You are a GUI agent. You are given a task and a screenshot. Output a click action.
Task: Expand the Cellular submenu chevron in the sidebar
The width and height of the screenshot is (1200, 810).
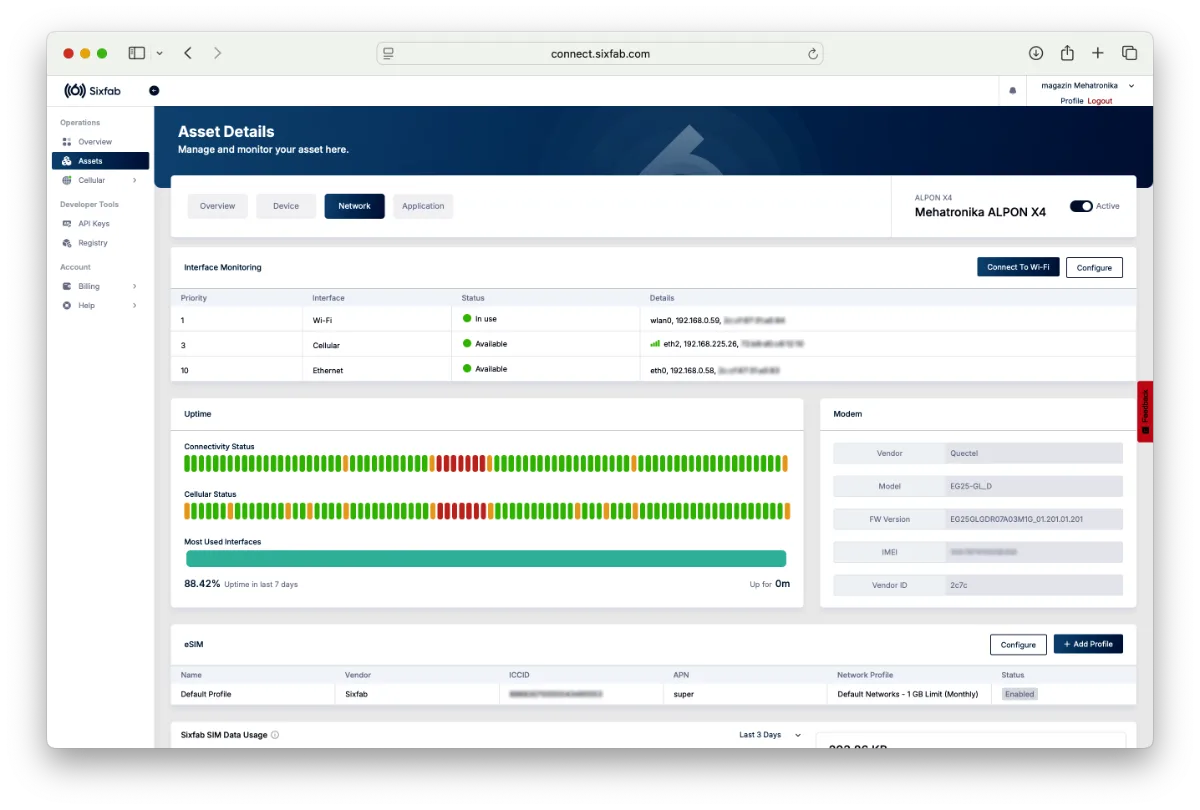(134, 180)
